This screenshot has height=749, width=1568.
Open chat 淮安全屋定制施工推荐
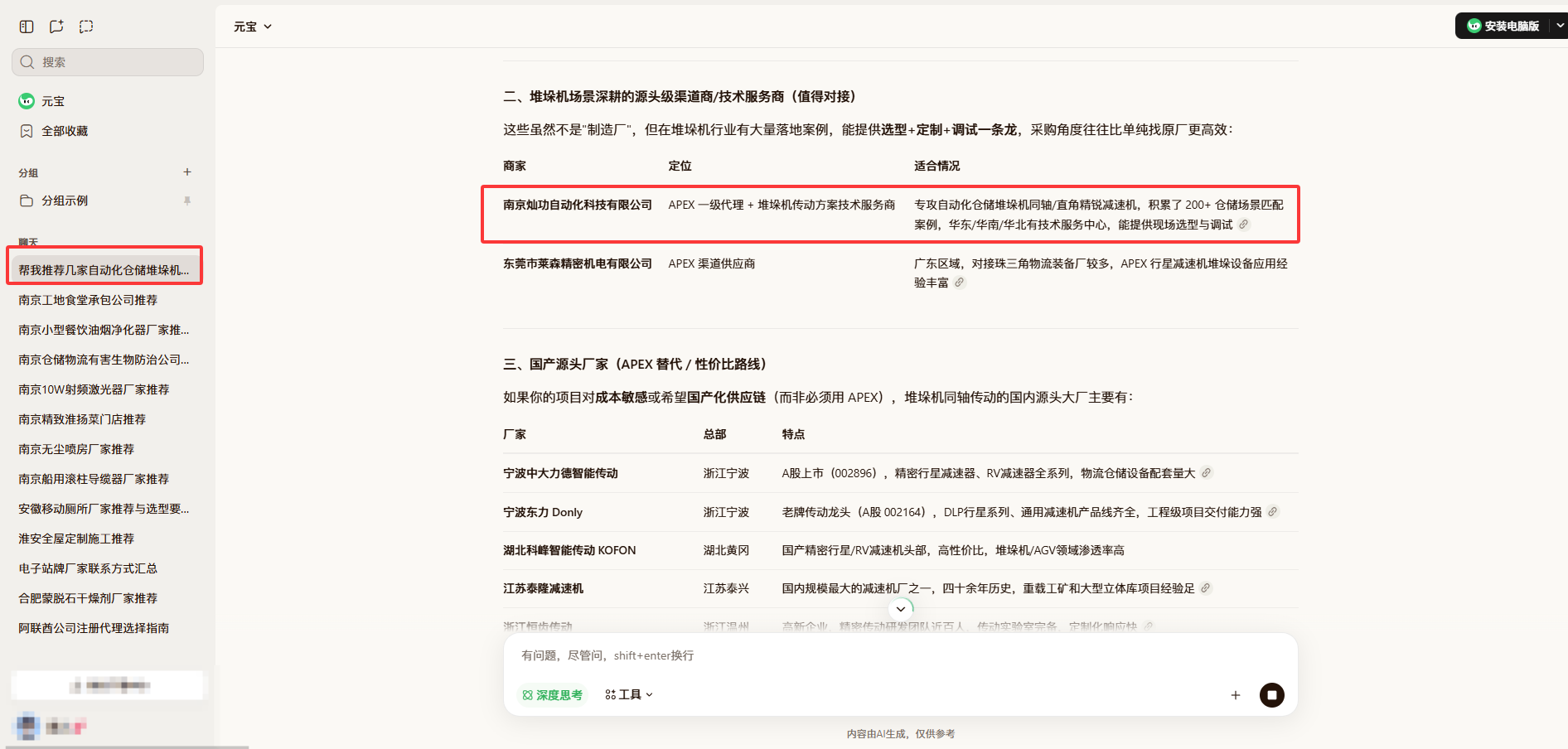point(76,539)
